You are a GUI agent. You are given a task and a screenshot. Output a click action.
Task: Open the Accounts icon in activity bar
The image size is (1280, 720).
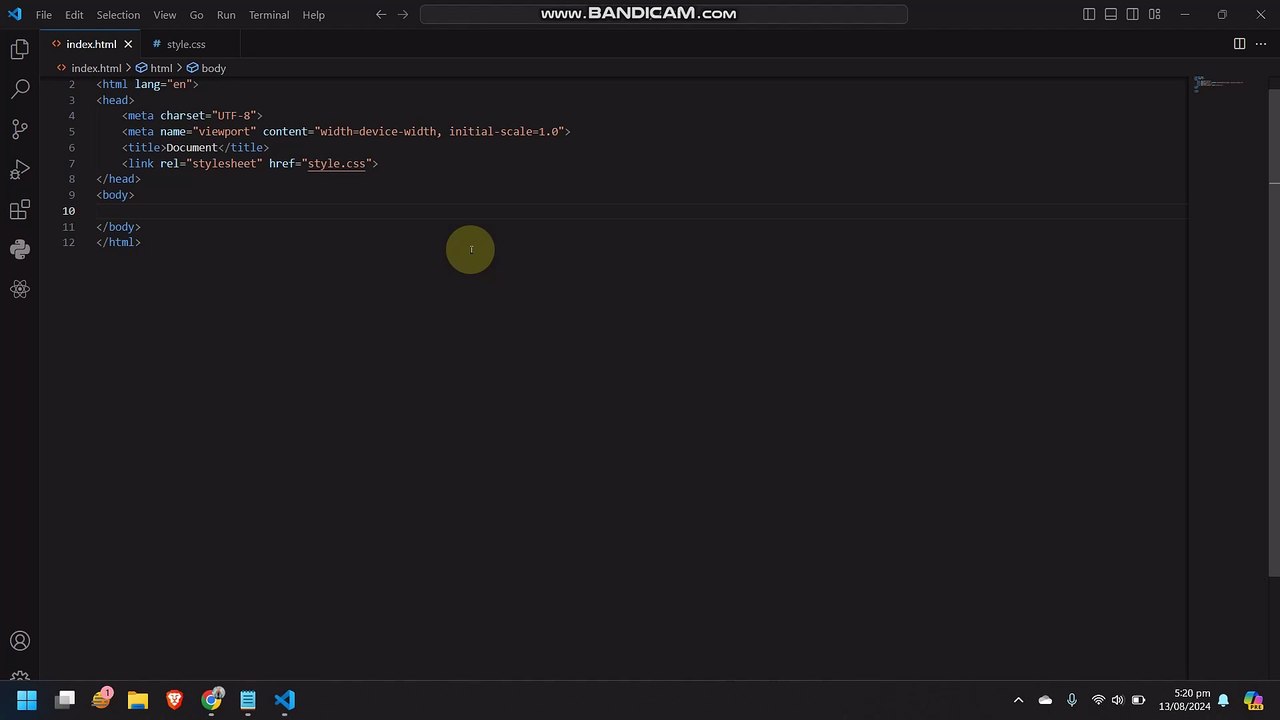click(20, 641)
